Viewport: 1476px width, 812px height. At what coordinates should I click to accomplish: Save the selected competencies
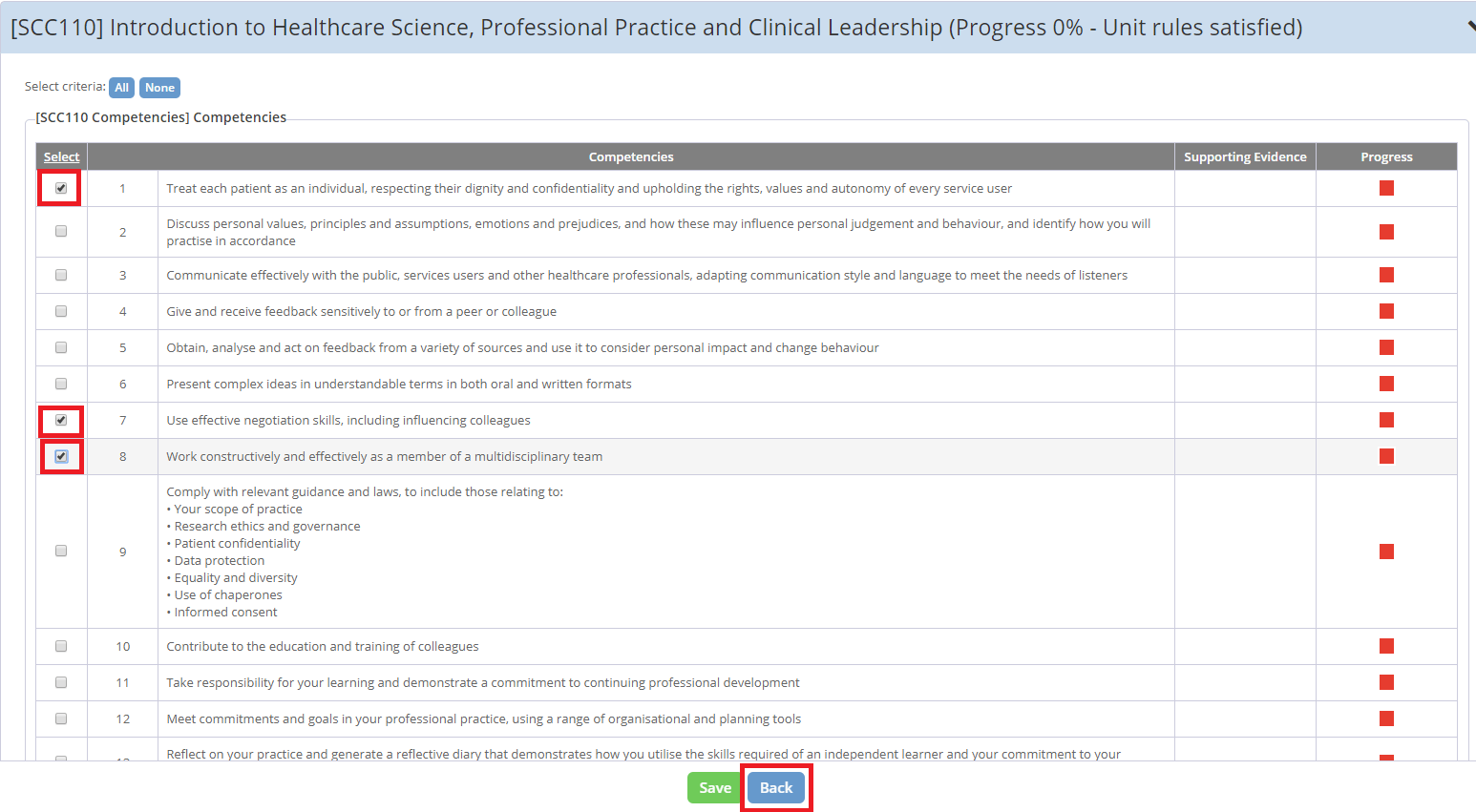click(x=714, y=787)
